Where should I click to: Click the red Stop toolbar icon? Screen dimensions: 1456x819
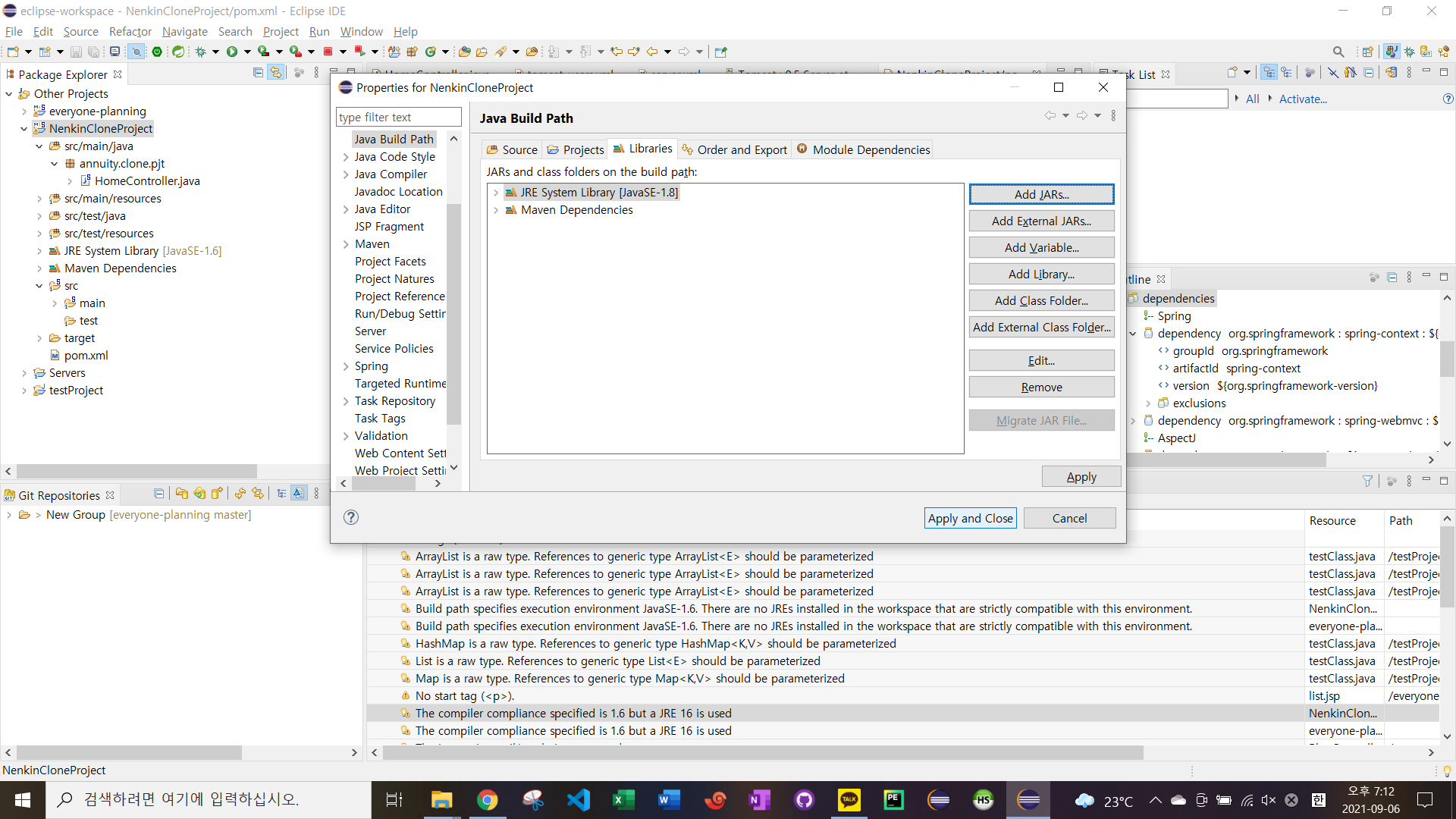pyautogui.click(x=328, y=52)
